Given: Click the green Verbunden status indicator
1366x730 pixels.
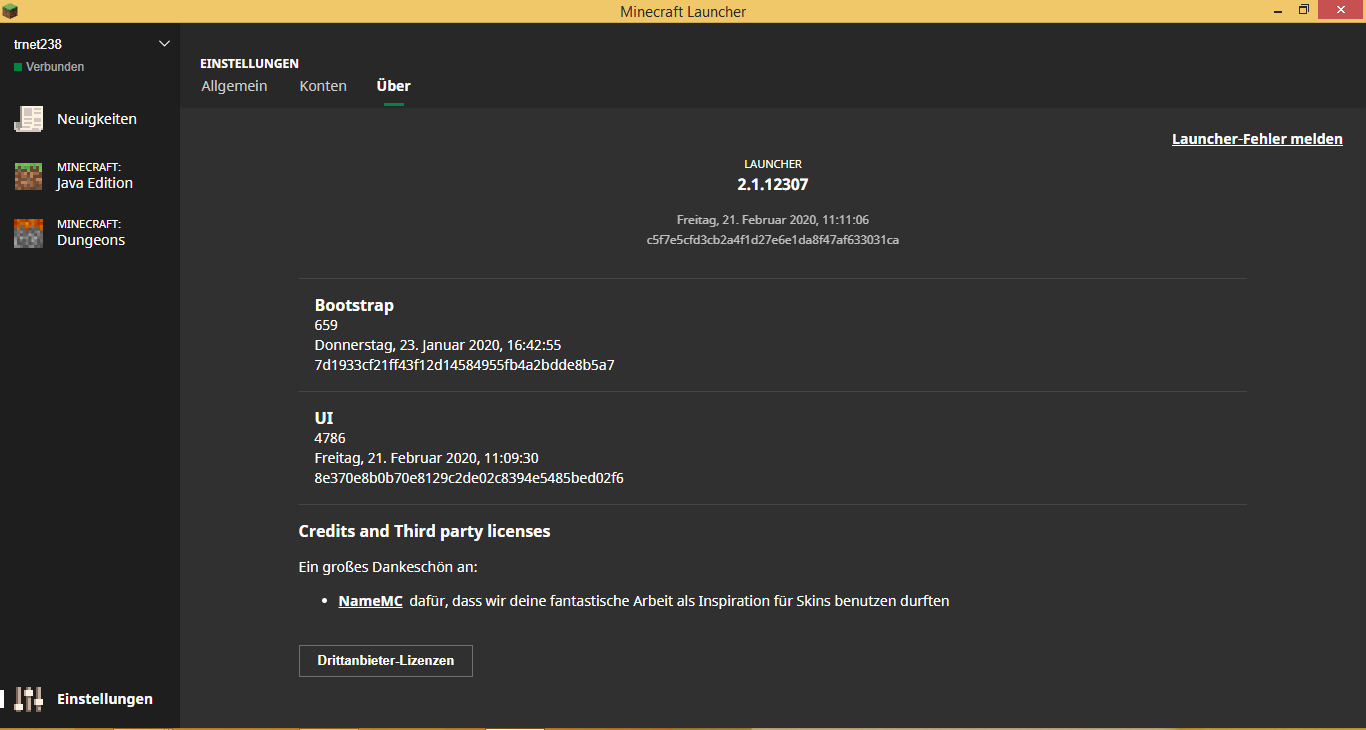Looking at the screenshot, I should [18, 67].
